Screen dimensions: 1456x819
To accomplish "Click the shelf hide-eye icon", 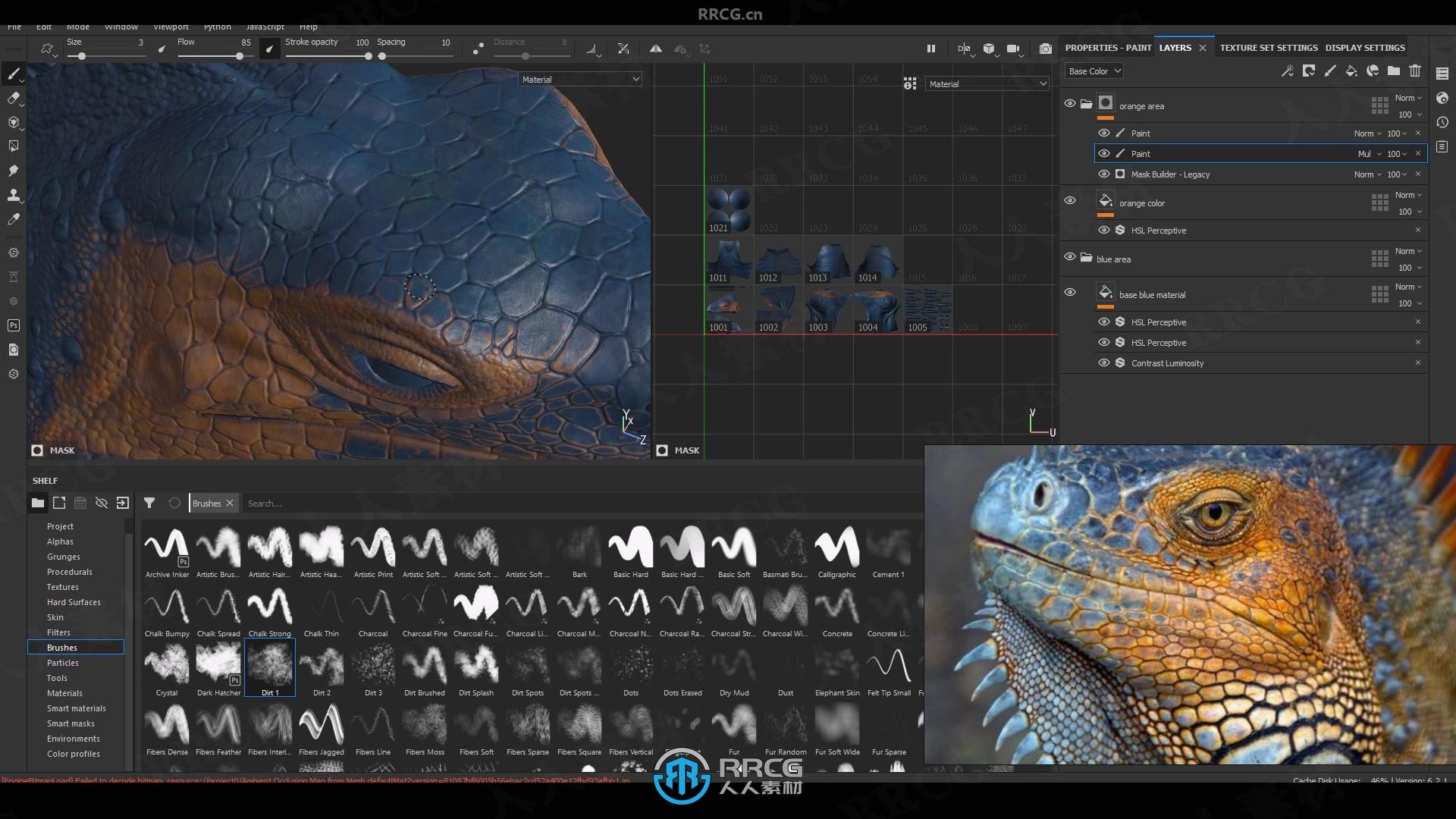I will click(x=102, y=503).
